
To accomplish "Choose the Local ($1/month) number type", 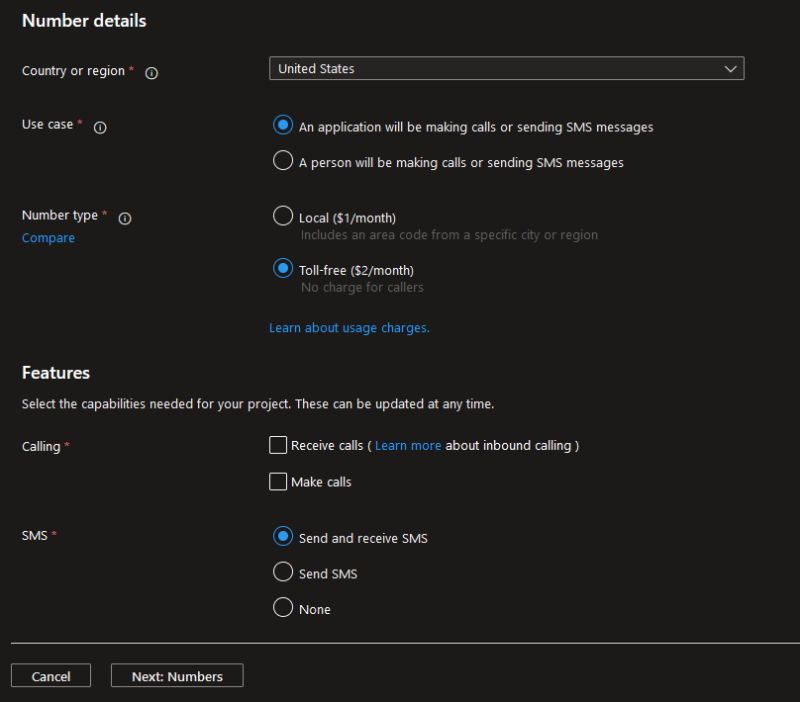I will pyautogui.click(x=283, y=215).
